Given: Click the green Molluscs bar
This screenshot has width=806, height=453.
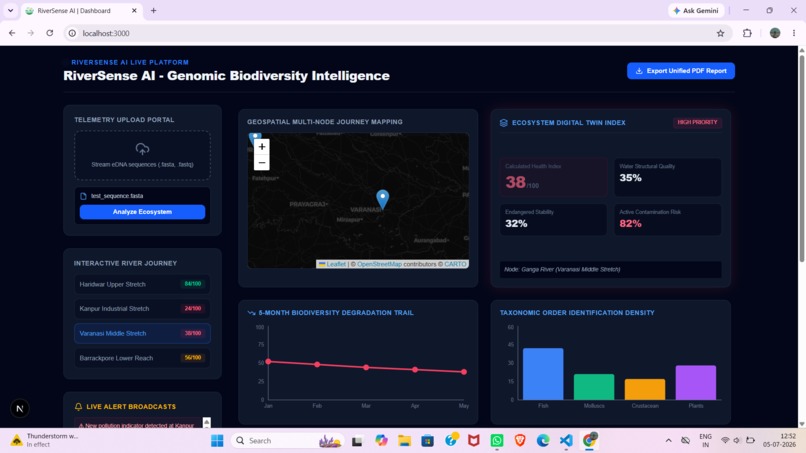Looking at the screenshot, I should [594, 387].
